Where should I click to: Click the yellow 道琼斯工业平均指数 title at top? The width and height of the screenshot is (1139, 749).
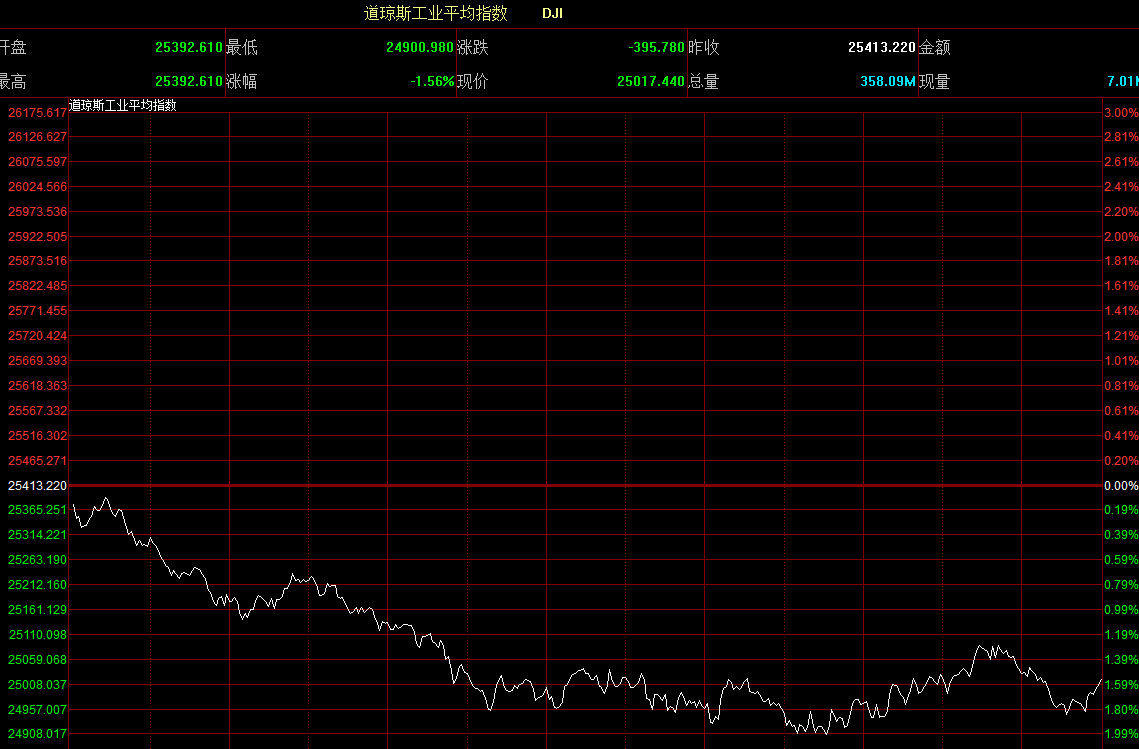coord(435,13)
